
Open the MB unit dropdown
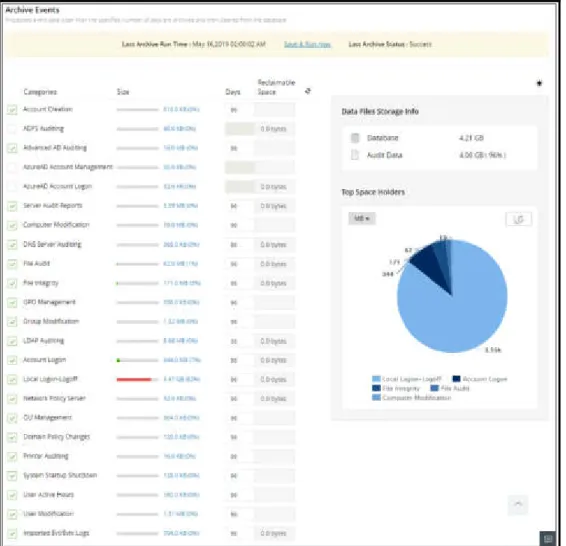pyautogui.click(x=362, y=218)
